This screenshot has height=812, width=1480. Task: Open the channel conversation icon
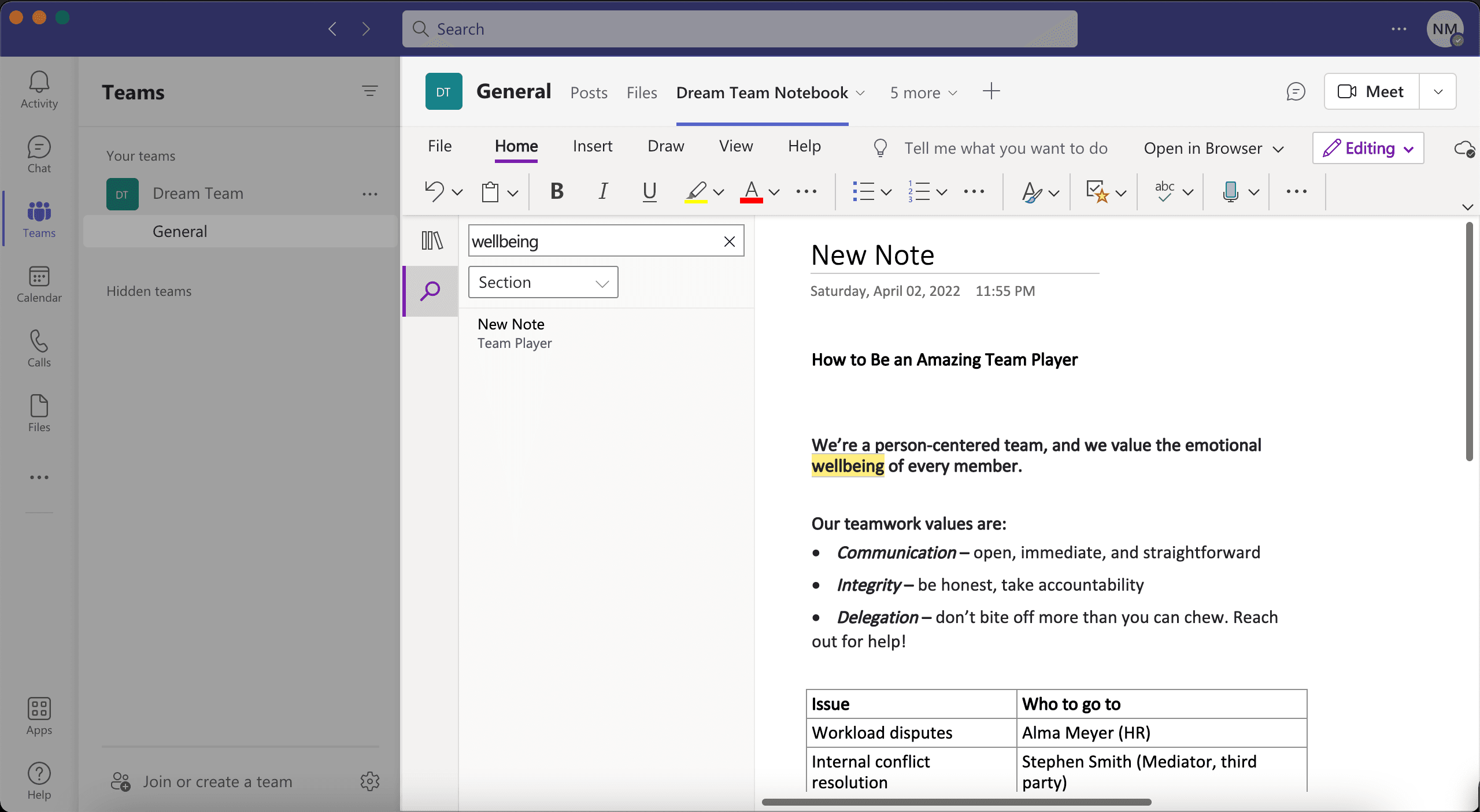(1296, 91)
